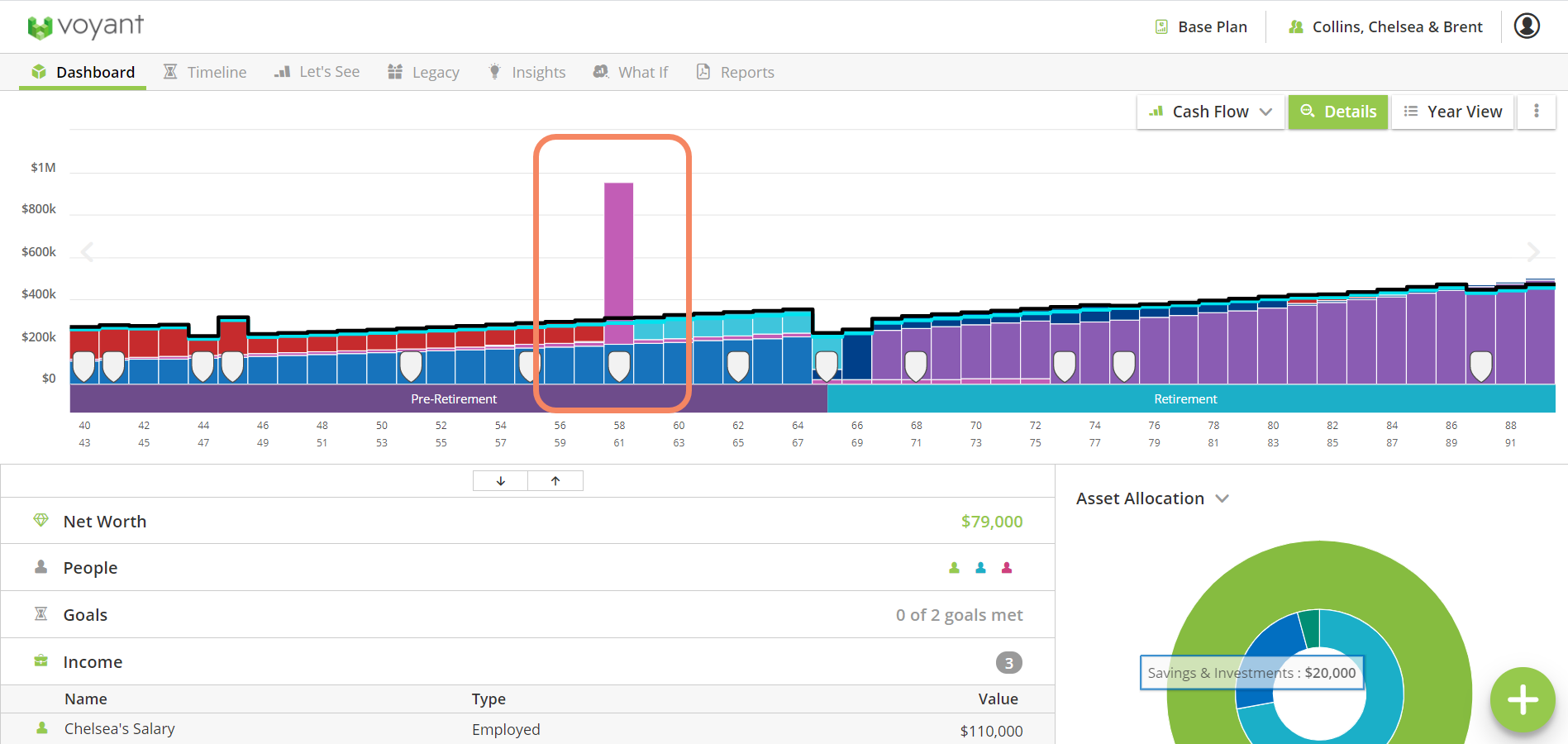This screenshot has height=744, width=1568.
Task: Open the user account profile icon
Action: click(x=1526, y=26)
